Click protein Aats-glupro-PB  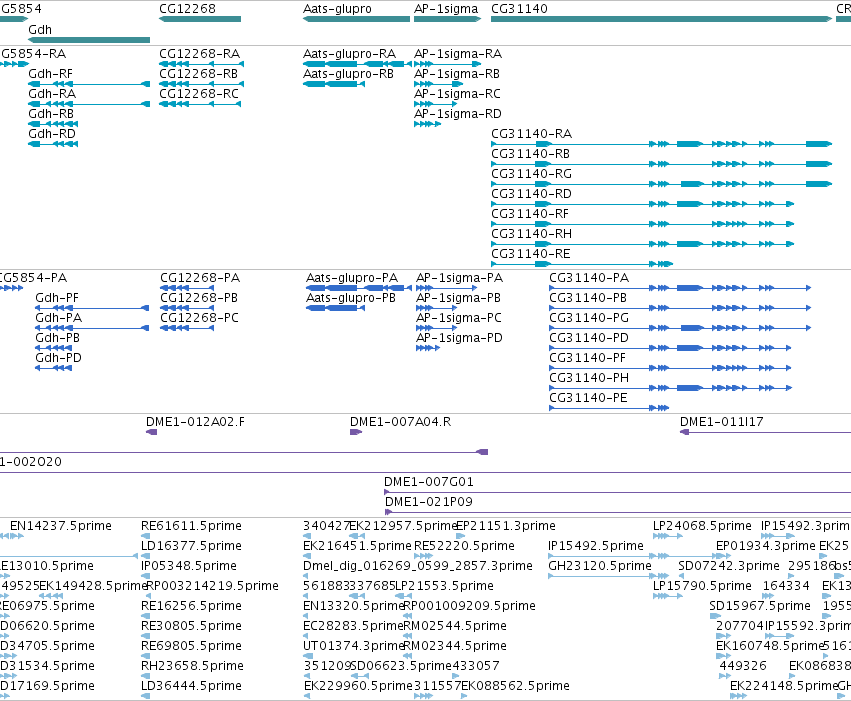coord(351,298)
